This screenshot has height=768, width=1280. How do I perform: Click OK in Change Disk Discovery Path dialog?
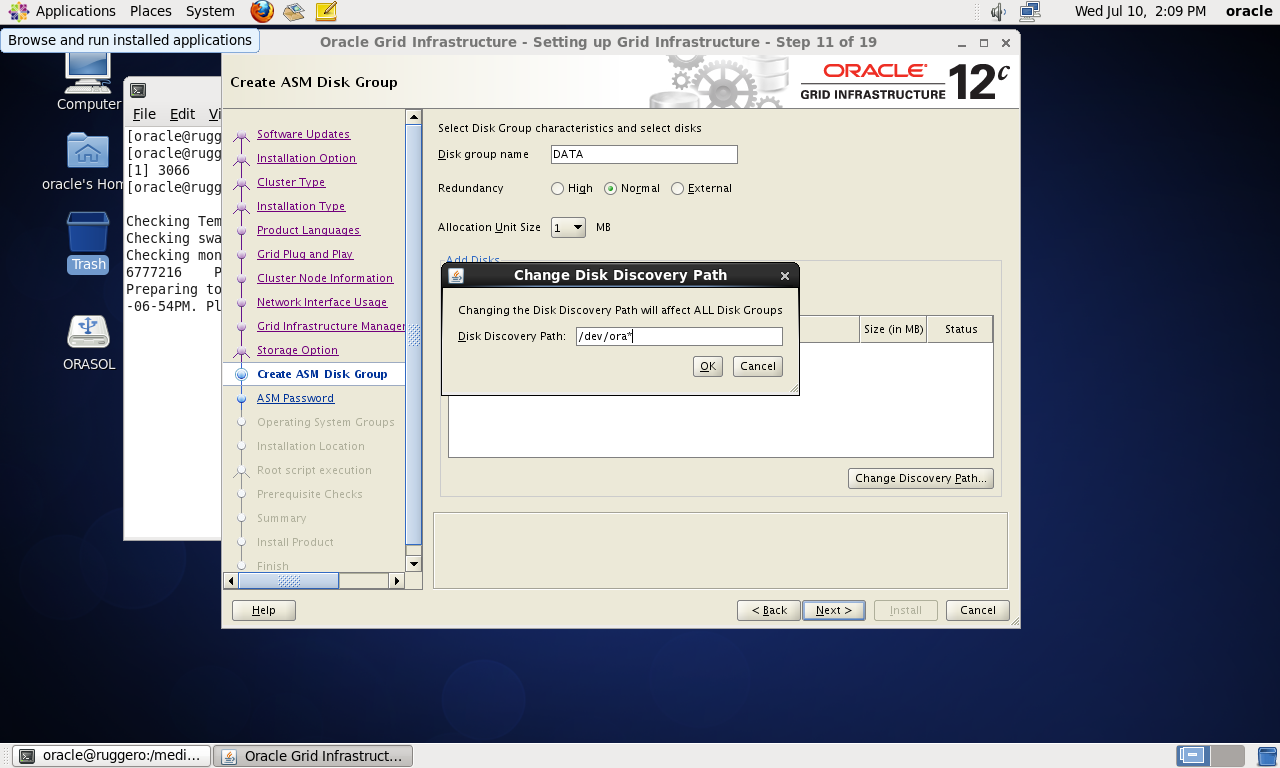(x=707, y=366)
